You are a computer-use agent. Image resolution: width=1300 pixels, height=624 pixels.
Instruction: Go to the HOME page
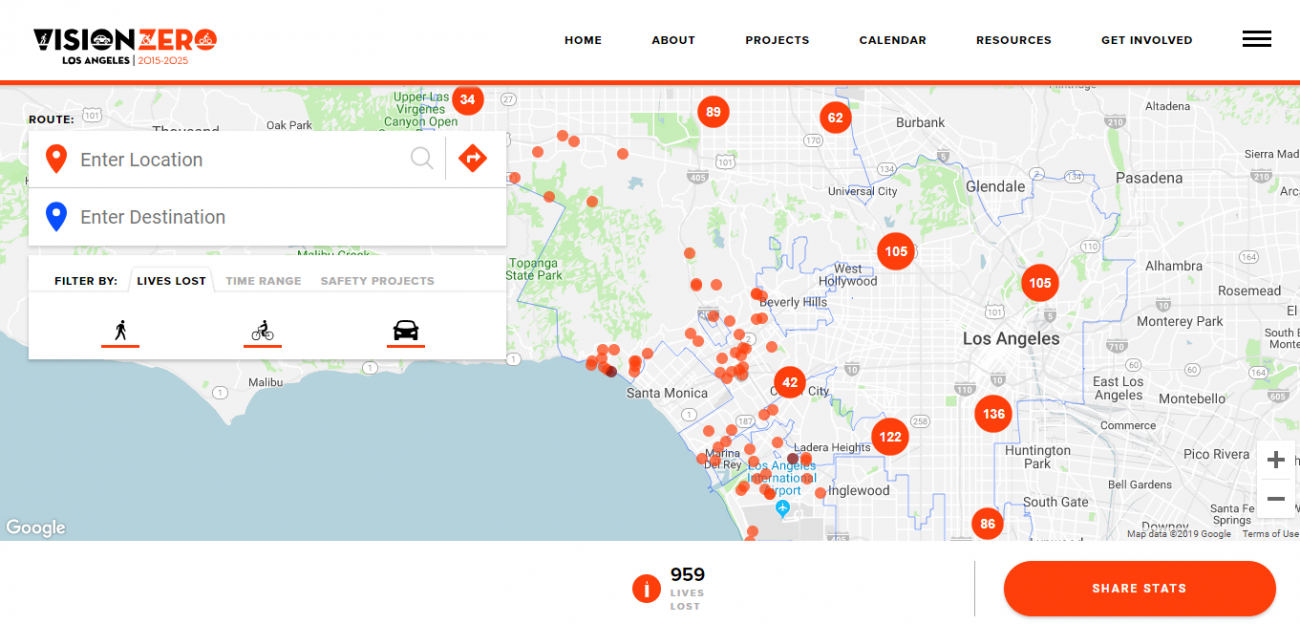point(583,40)
